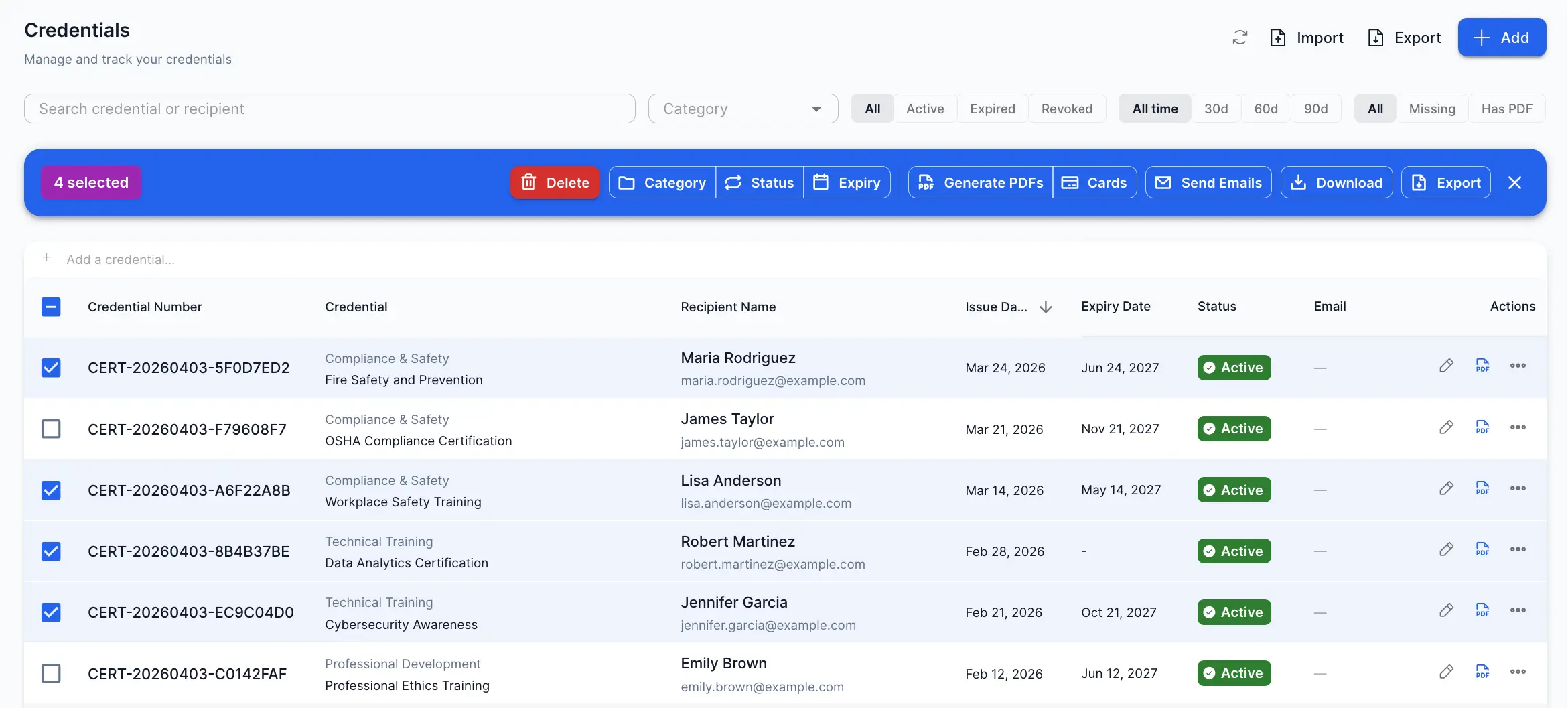Toggle the Issue Date sort order
Screen dimensions: 1568x708
tap(1046, 307)
